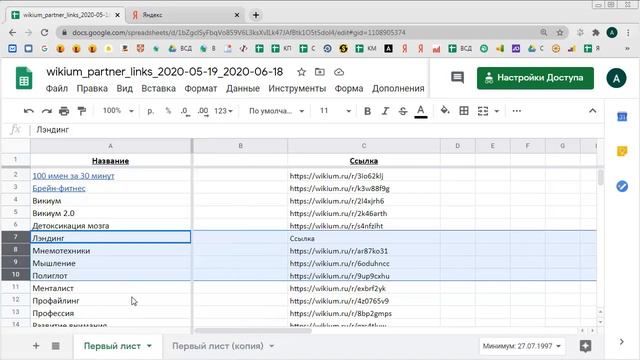640x360 pixels.
Task: Open the Формат menu
Action: pyautogui.click(x=201, y=89)
